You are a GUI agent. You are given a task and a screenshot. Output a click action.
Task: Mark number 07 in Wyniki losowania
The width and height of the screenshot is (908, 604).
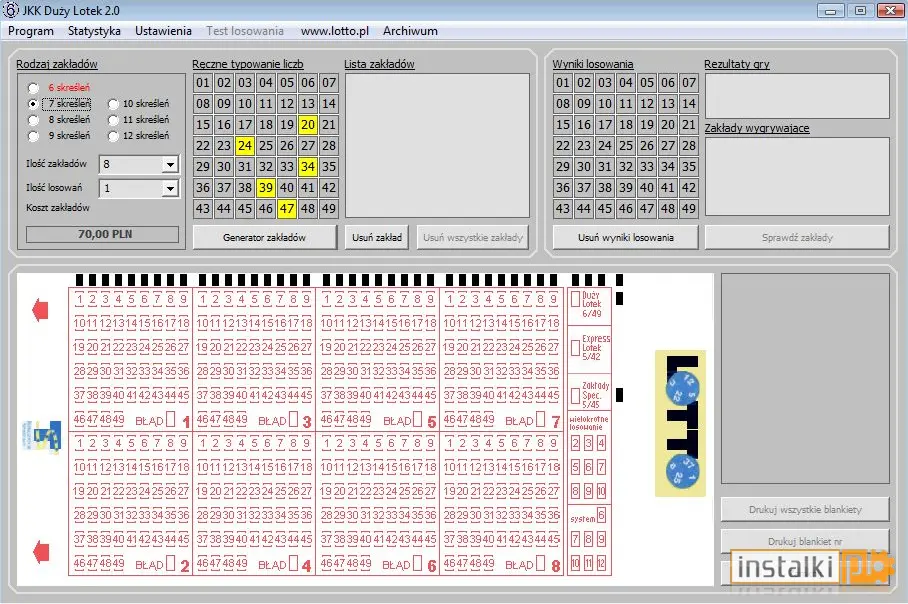pos(689,82)
